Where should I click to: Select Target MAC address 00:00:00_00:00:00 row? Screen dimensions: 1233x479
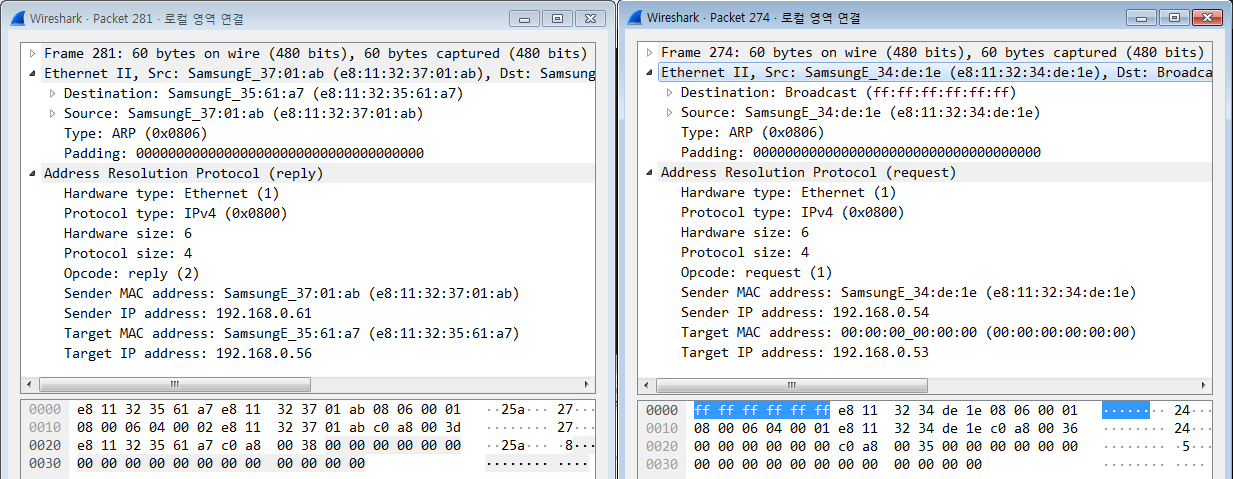[908, 332]
